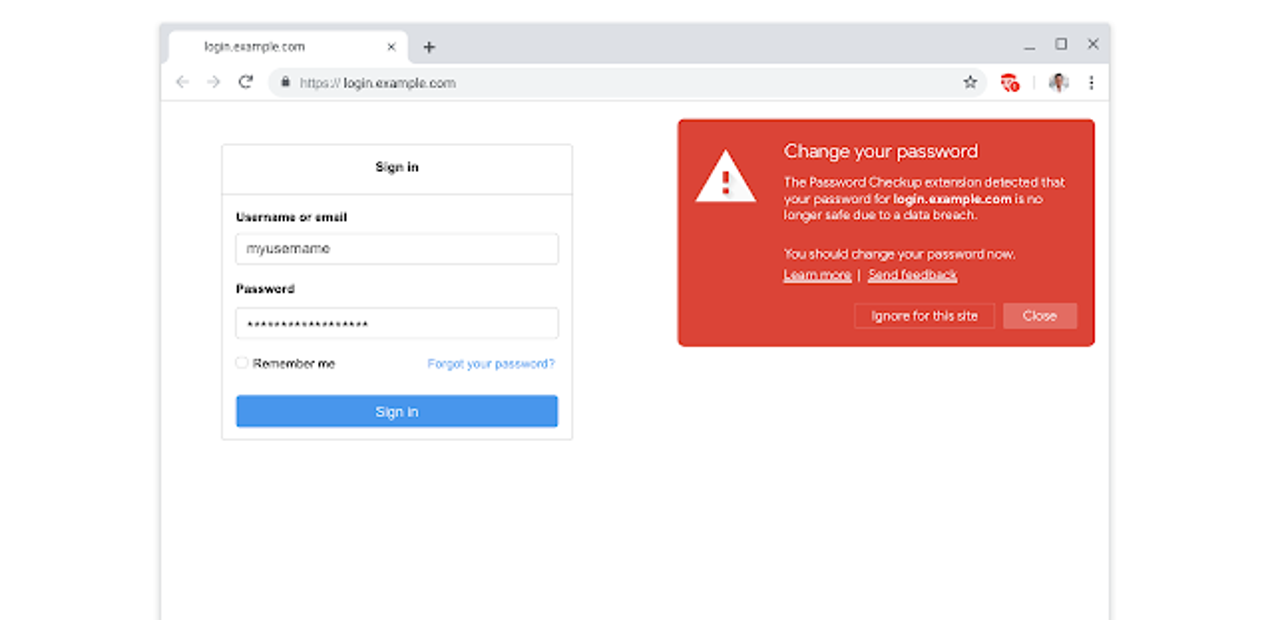
Task: Click the browser forward arrow
Action: 213,82
